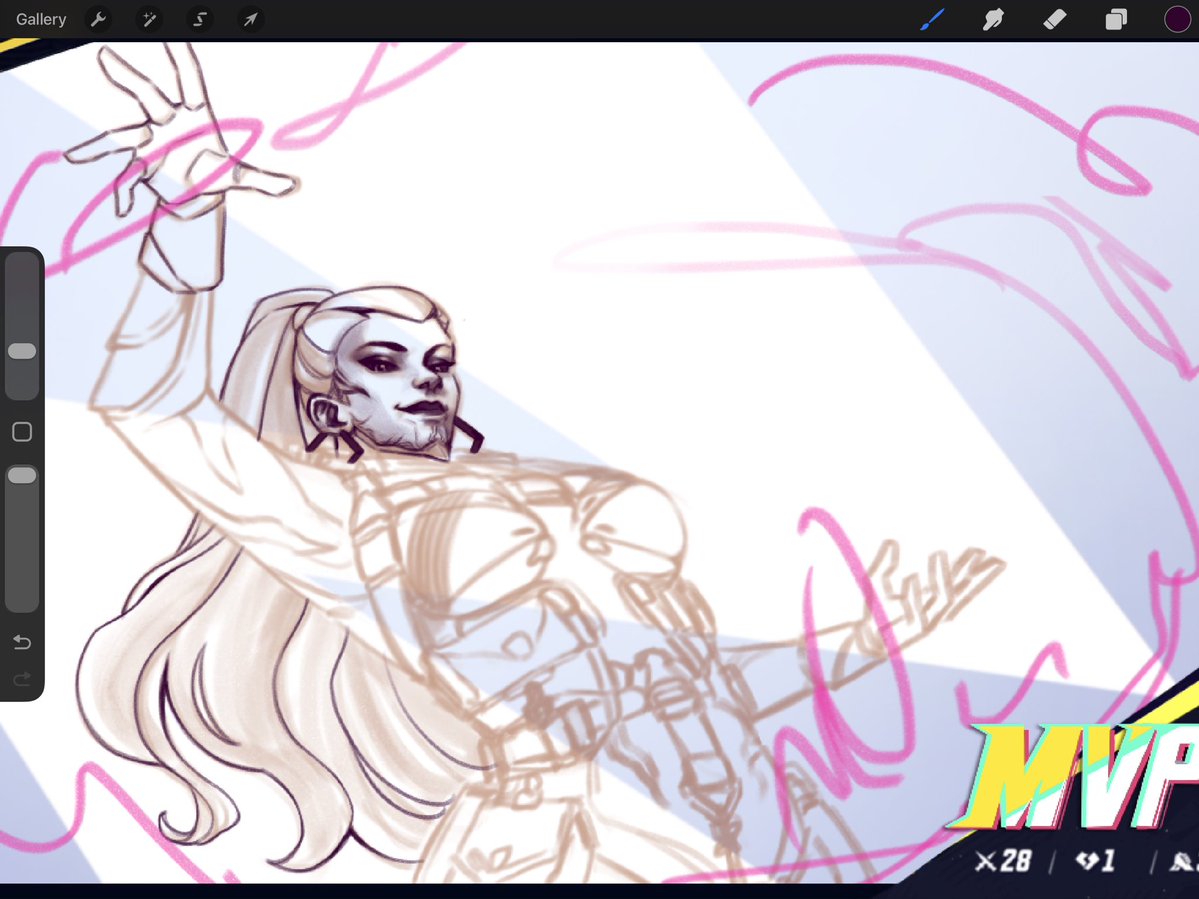Open the active color swatch
1199x899 pixels.
click(1177, 19)
